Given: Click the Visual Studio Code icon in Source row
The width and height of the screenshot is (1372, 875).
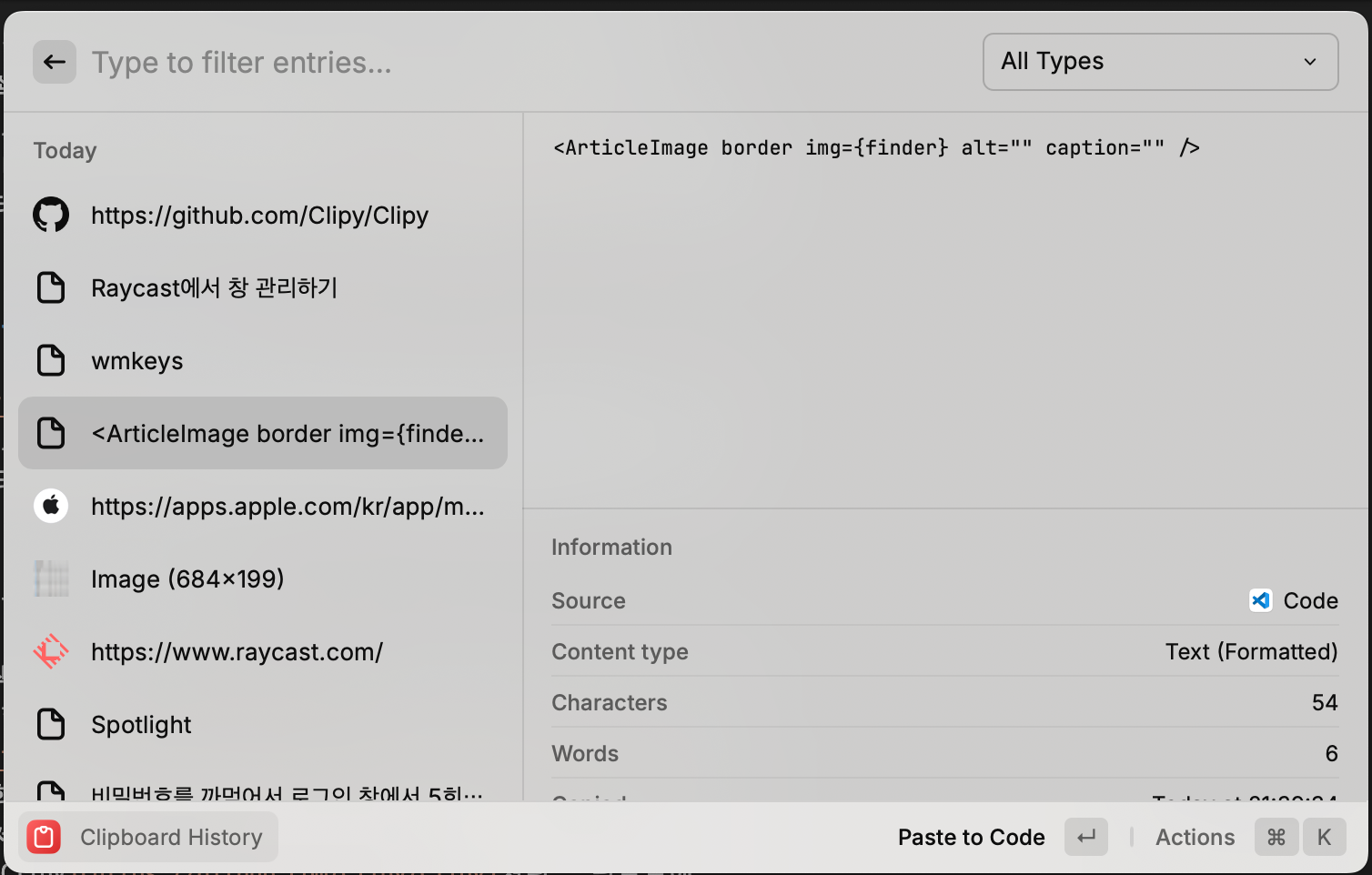Looking at the screenshot, I should coord(1260,600).
